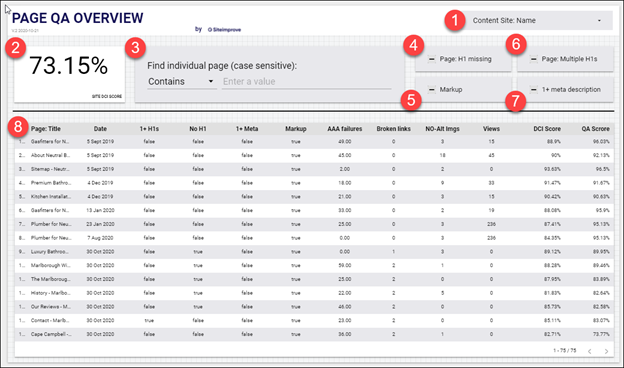The image size is (624, 368).
Task: Go to next table page arrow
Action: coord(606,351)
